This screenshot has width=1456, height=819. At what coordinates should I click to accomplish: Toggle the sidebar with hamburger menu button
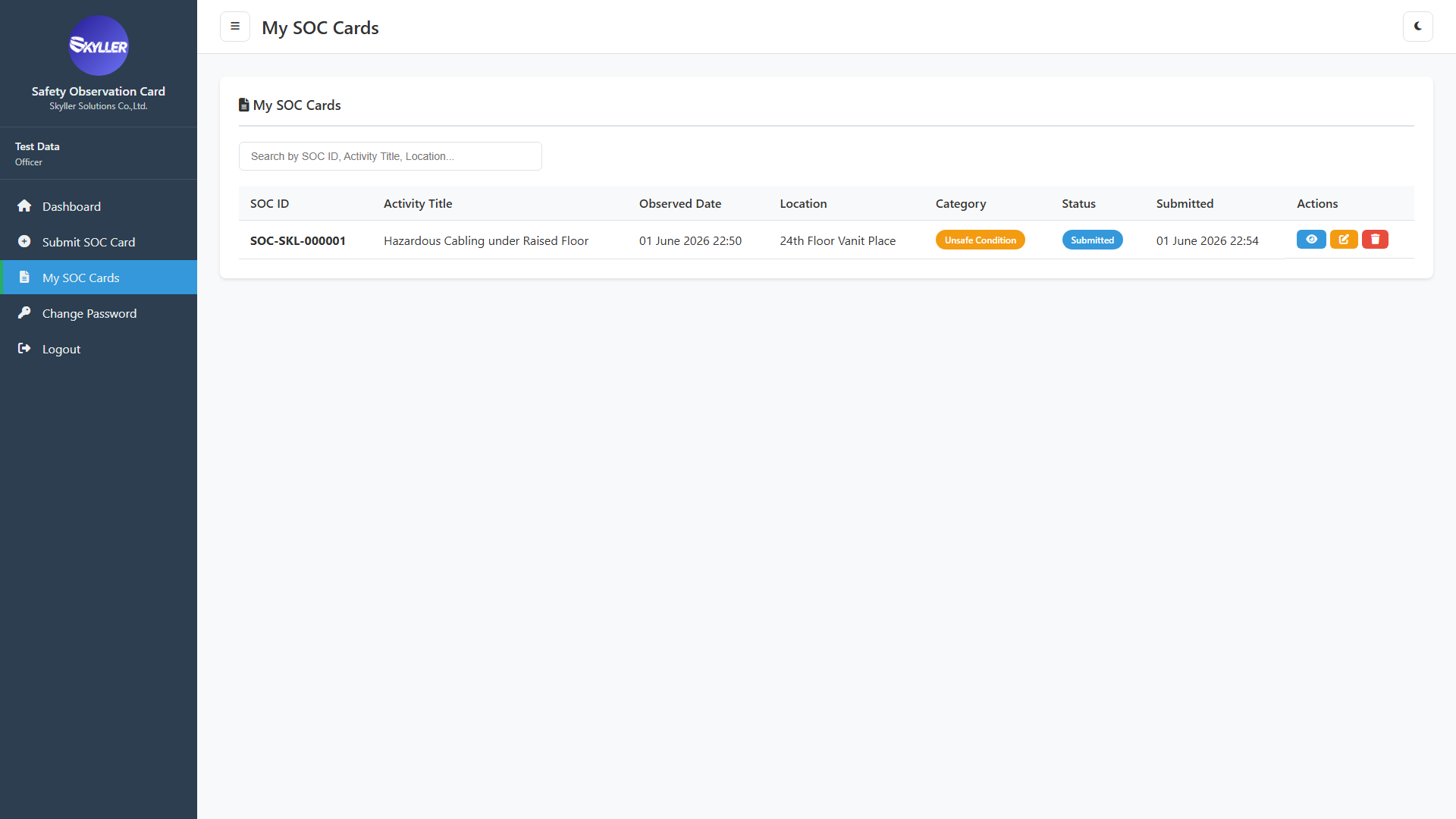[x=235, y=27]
